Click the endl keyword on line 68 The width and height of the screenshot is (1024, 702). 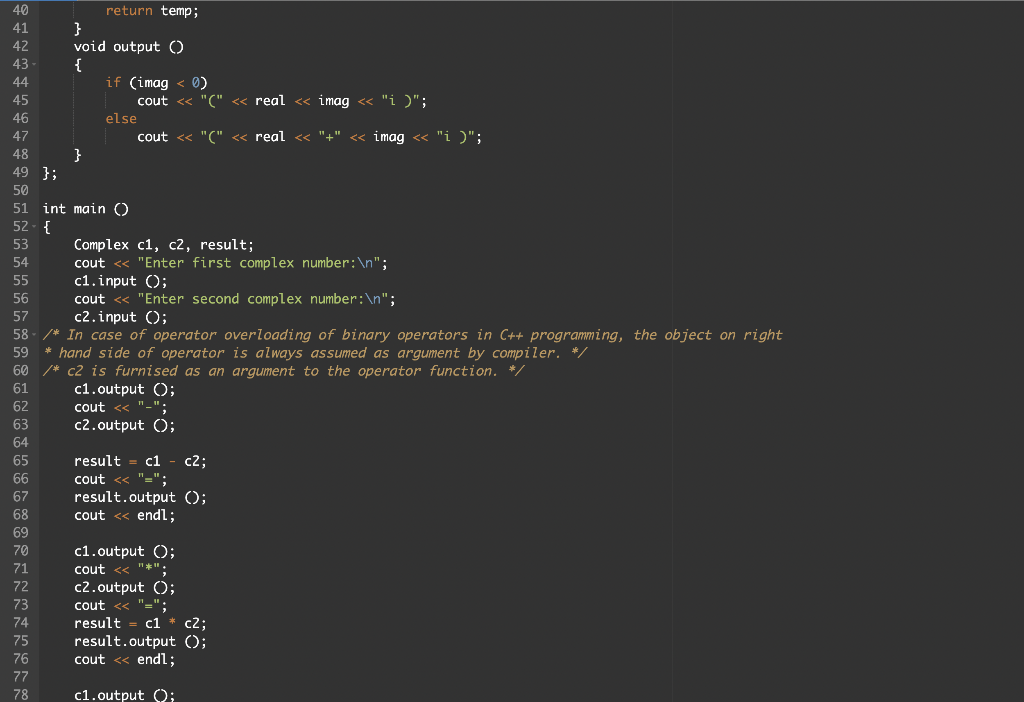[155, 515]
